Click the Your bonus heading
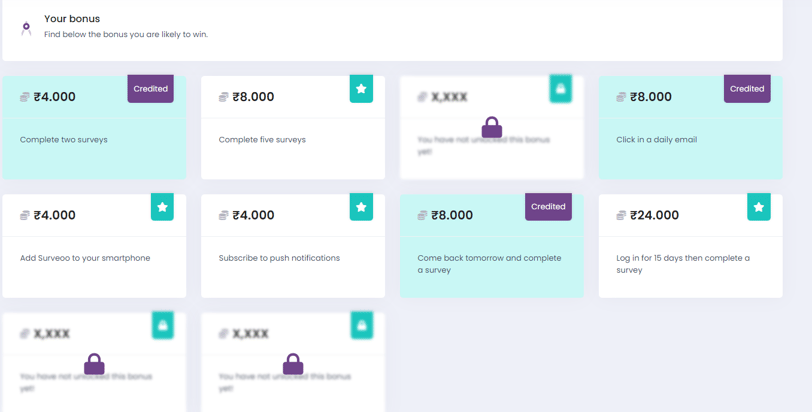812x412 pixels. pyautogui.click(x=72, y=19)
